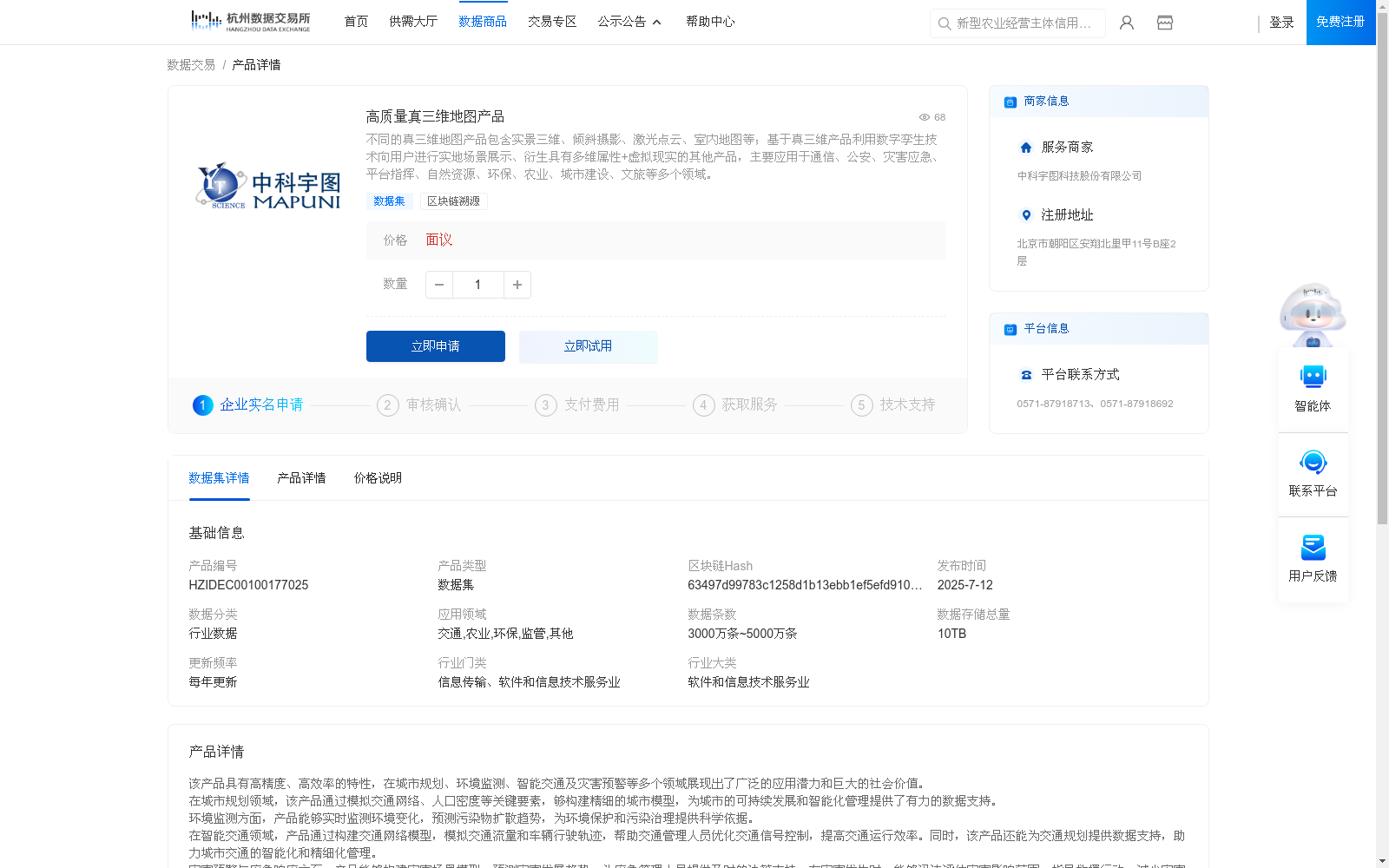Click the 发布时间 value 2025-7-12
The image size is (1389, 868).
coord(964,585)
